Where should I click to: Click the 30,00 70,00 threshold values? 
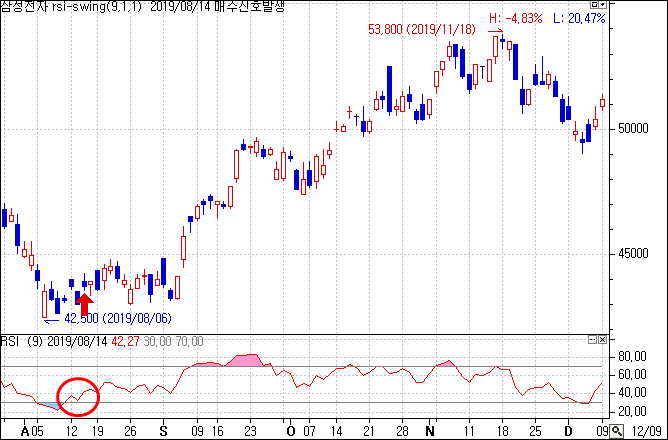173,341
